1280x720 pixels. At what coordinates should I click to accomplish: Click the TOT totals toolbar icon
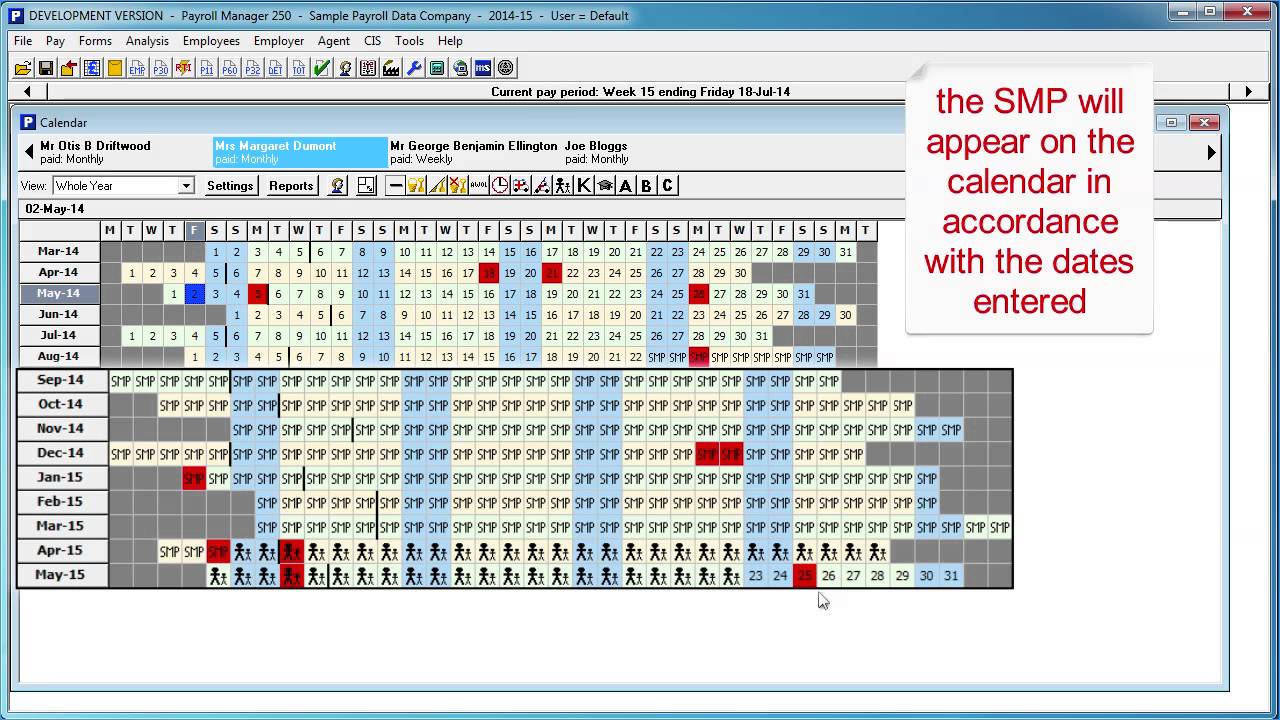click(x=298, y=68)
